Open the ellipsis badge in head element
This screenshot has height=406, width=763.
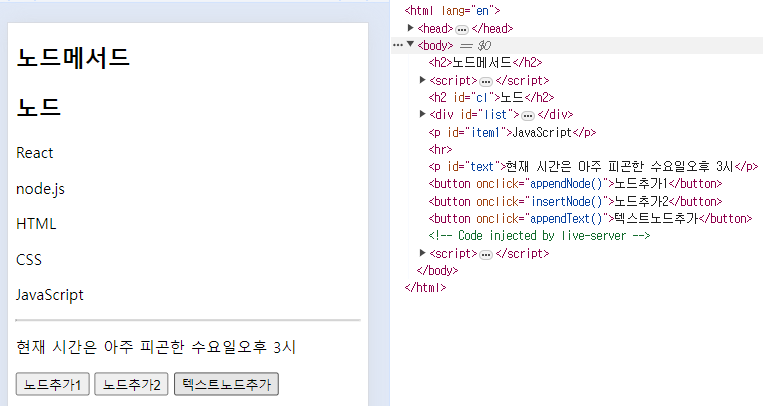coord(462,29)
